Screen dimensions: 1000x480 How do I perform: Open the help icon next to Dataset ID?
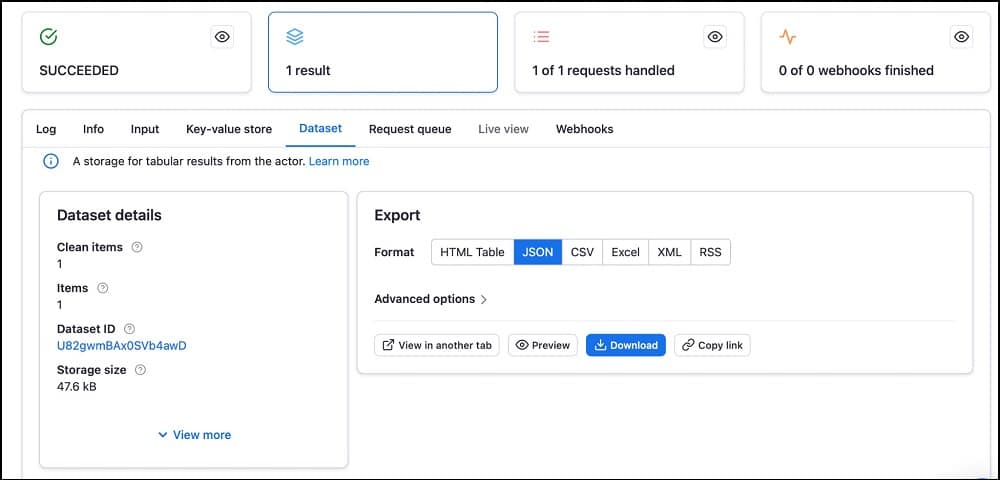(129, 329)
